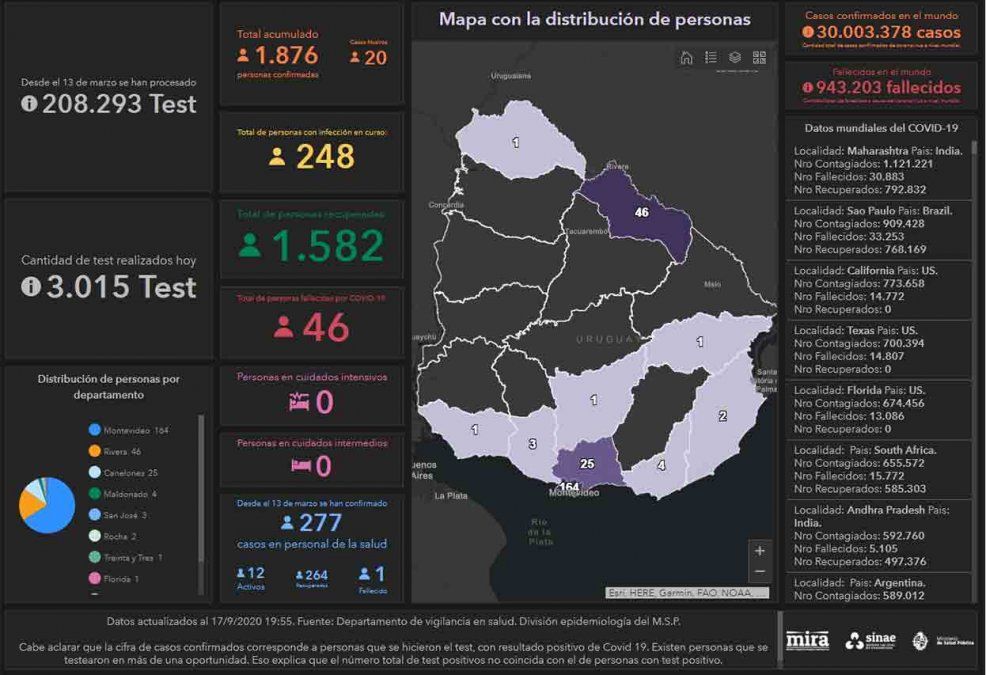
Task: Click info icon beside 943.203 fallecidos
Action: pyautogui.click(x=807, y=88)
